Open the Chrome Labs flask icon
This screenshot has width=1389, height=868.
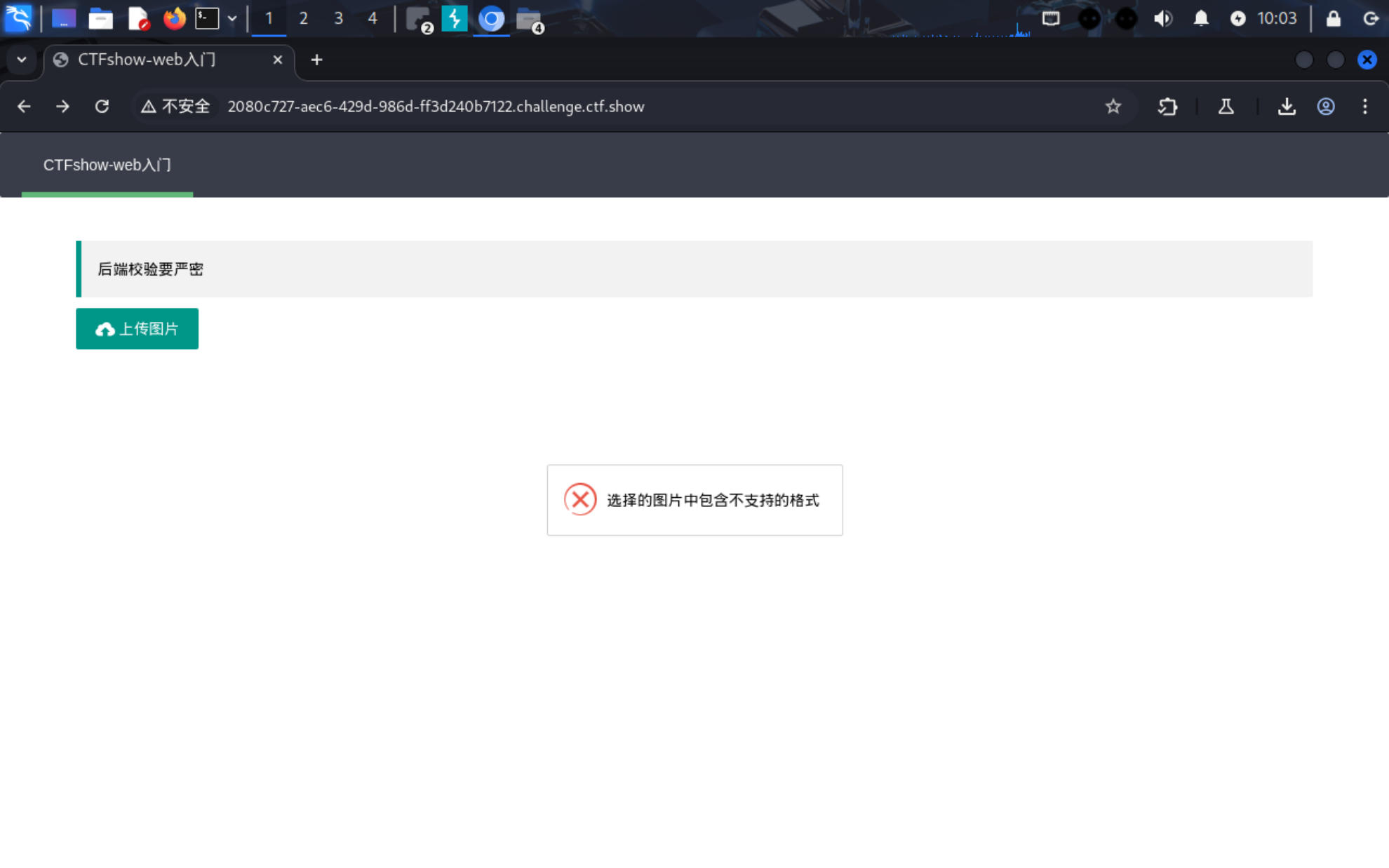[1226, 107]
